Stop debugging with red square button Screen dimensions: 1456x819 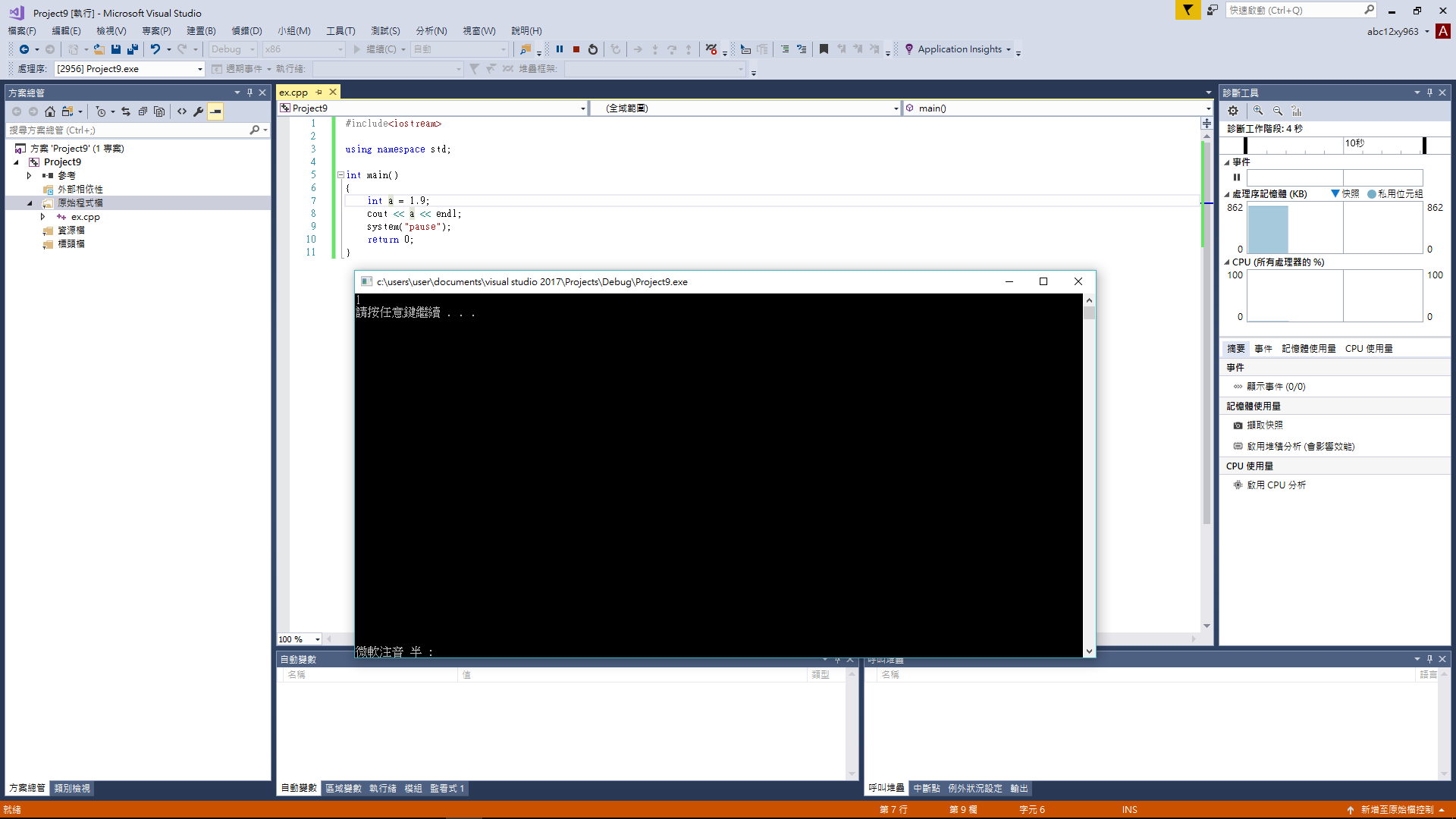click(576, 49)
